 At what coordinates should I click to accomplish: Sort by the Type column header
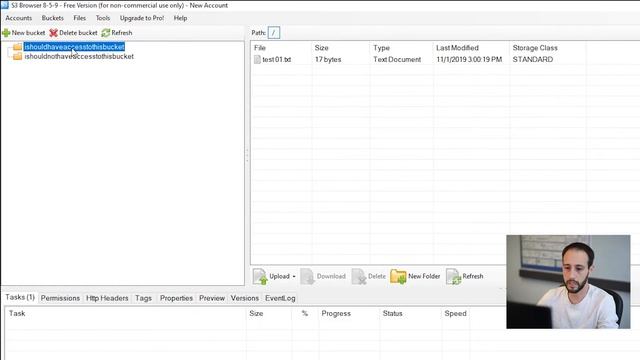click(382, 48)
